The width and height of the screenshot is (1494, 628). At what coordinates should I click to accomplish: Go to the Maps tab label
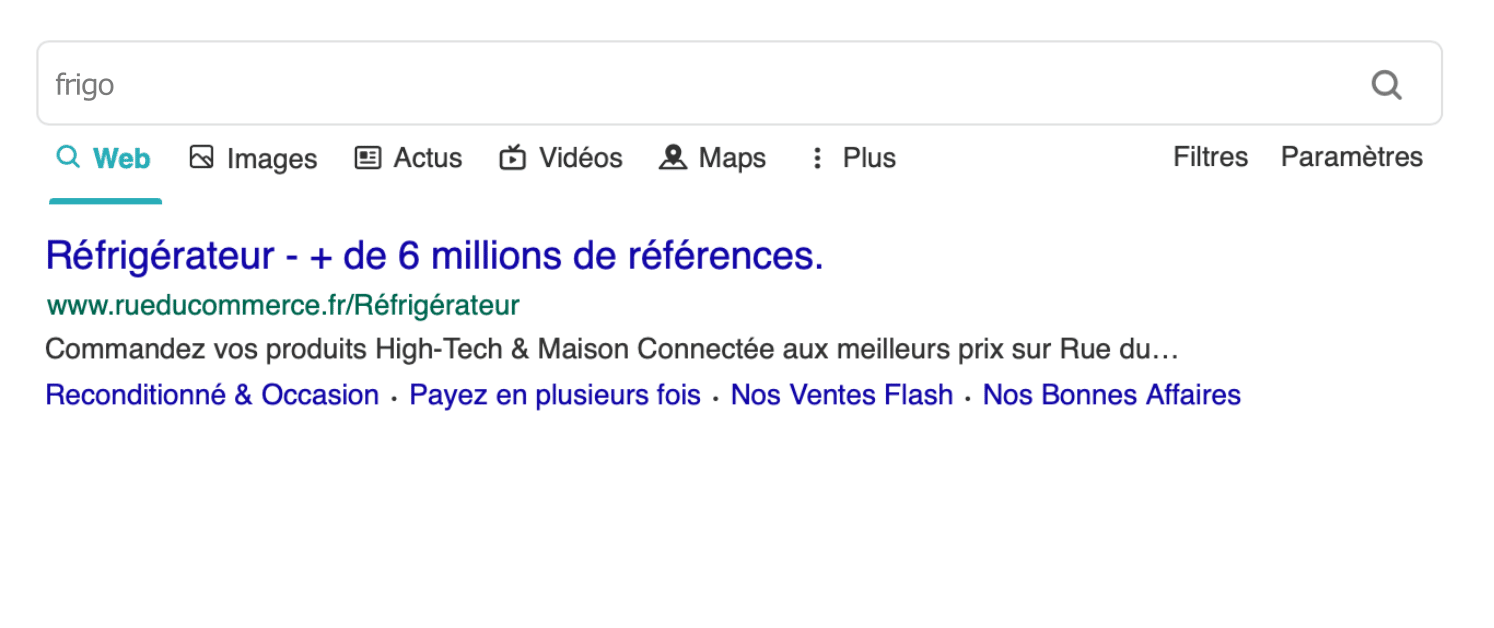pyautogui.click(x=732, y=158)
